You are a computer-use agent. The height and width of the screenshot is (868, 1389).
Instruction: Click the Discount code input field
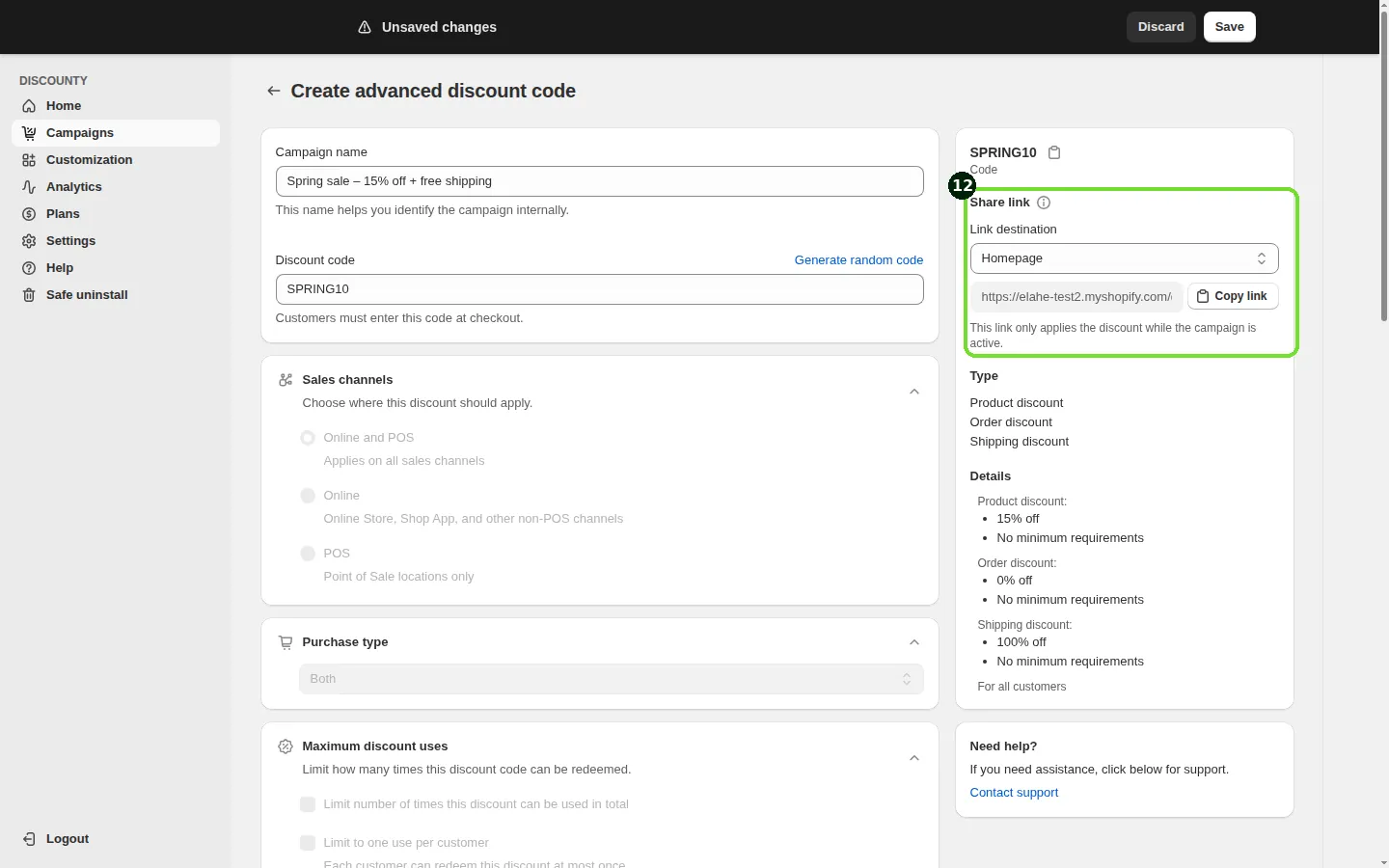(x=599, y=289)
